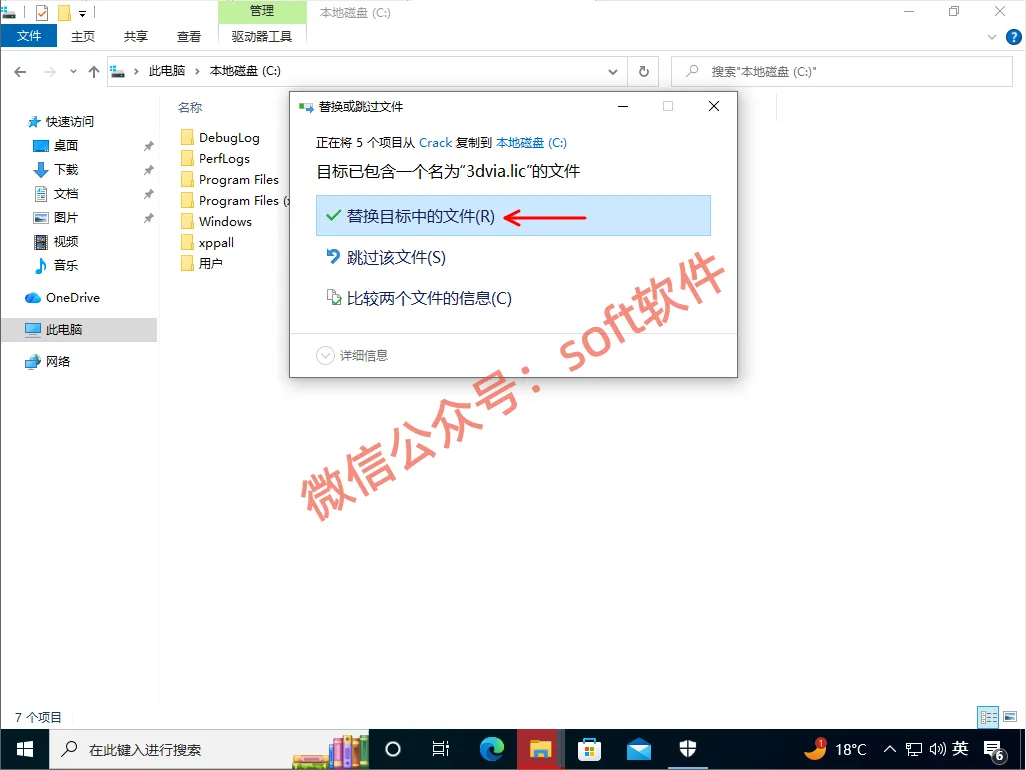
Task: Select the 管理 contextual tab header
Action: click(x=262, y=11)
